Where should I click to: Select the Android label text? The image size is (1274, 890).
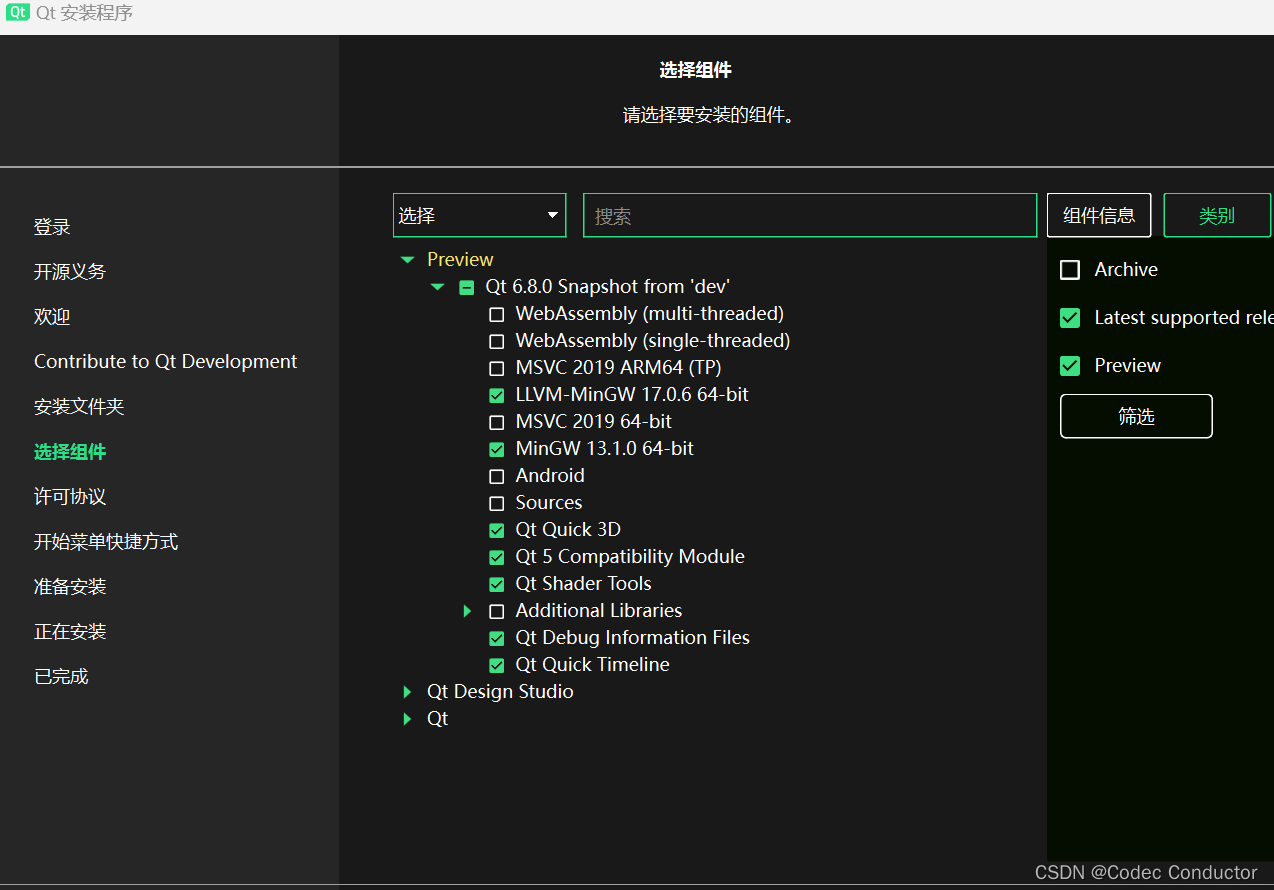pos(550,476)
